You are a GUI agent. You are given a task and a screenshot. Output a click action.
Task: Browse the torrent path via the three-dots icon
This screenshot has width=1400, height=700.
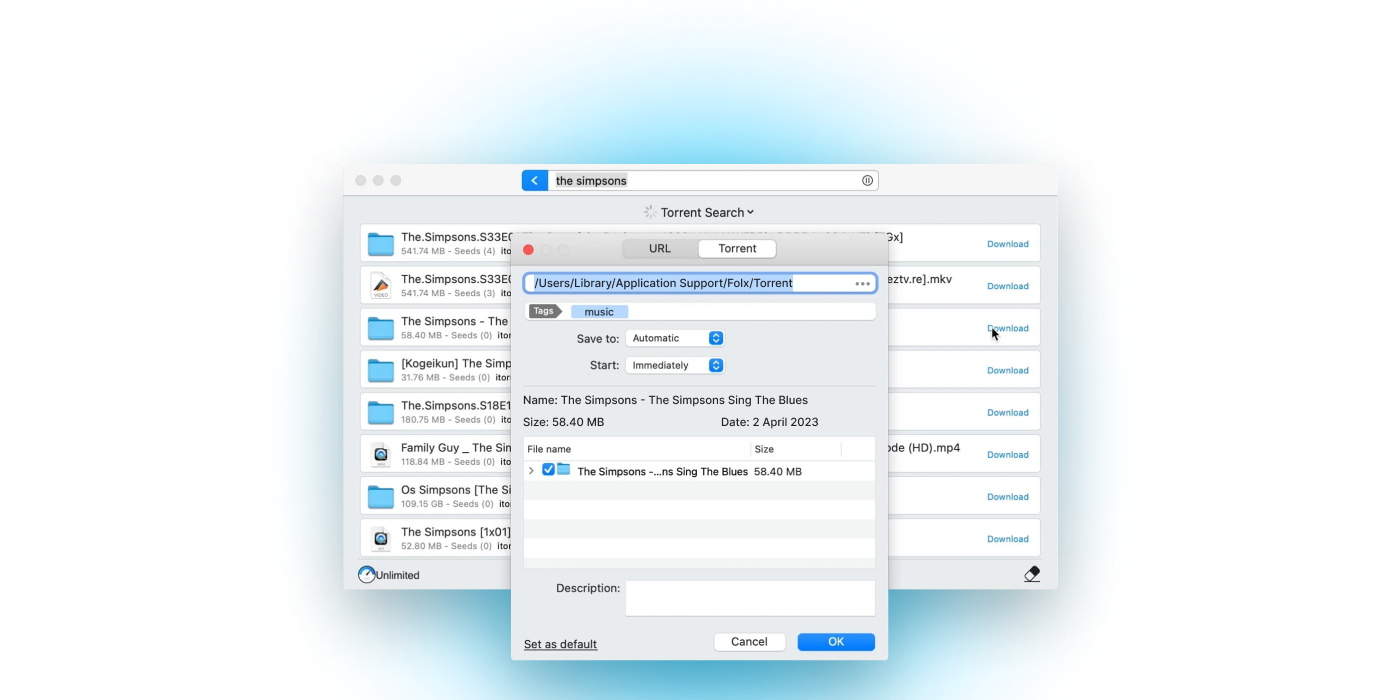click(x=862, y=284)
